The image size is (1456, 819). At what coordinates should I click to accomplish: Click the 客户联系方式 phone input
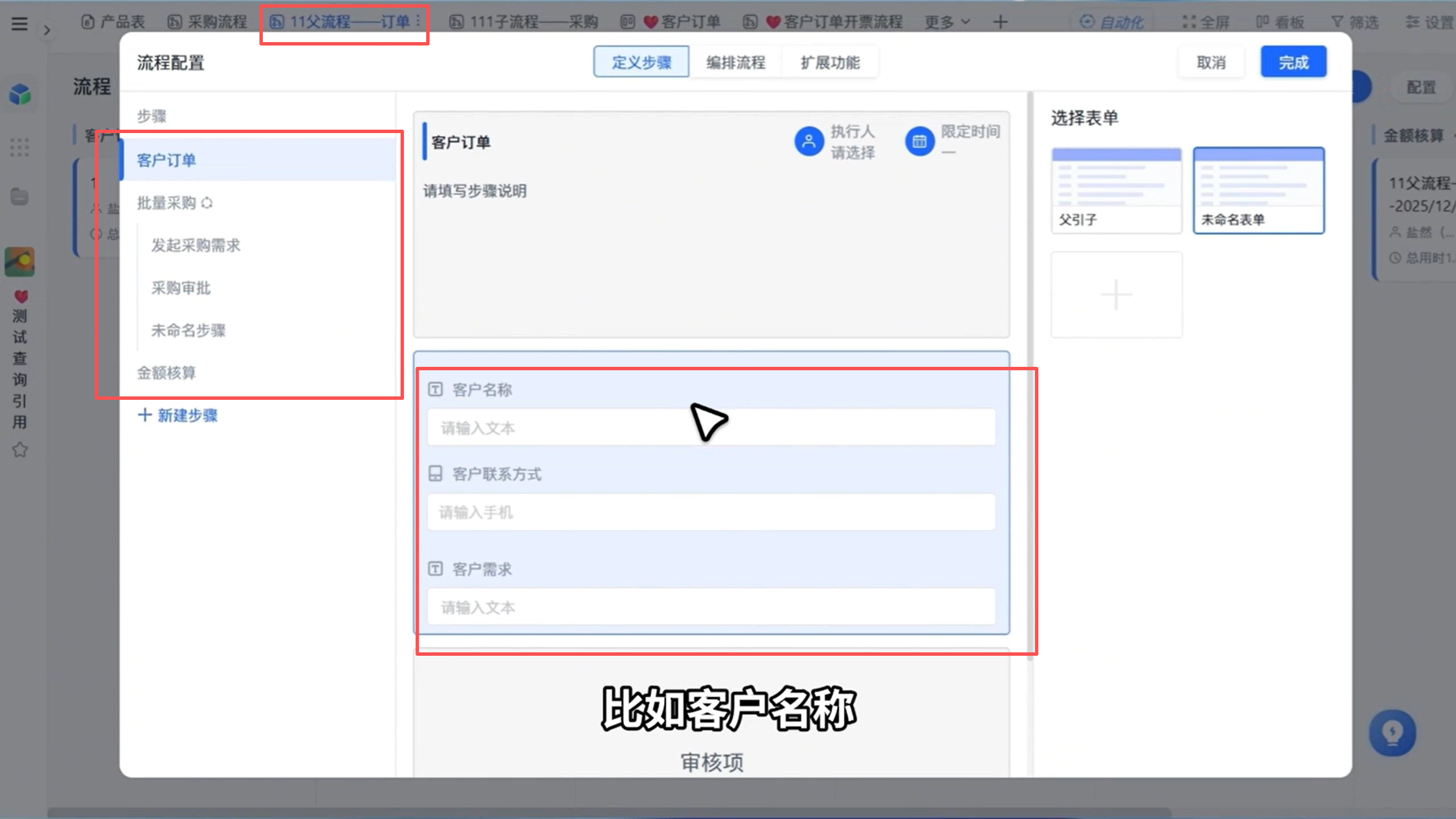click(711, 512)
